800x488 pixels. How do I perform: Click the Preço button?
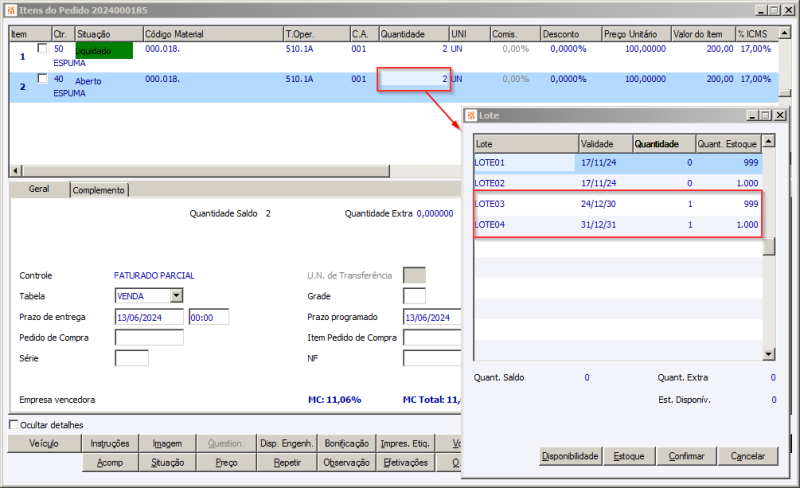[226, 462]
